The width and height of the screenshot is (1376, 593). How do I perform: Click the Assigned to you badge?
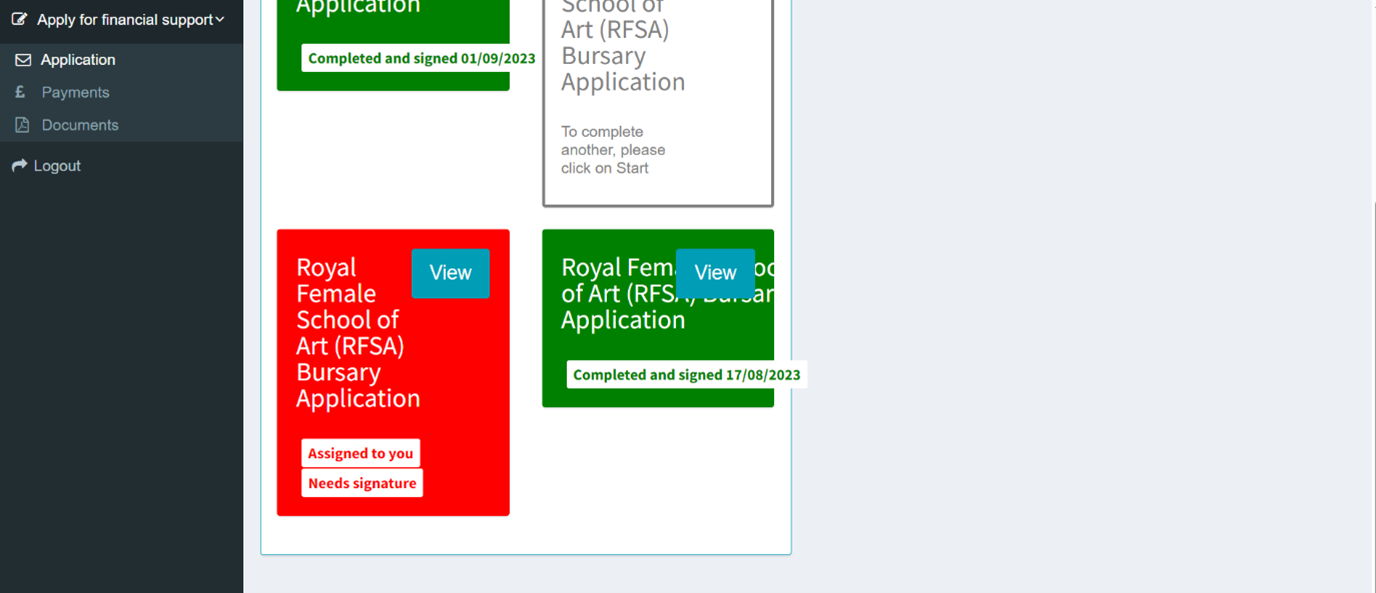point(360,453)
